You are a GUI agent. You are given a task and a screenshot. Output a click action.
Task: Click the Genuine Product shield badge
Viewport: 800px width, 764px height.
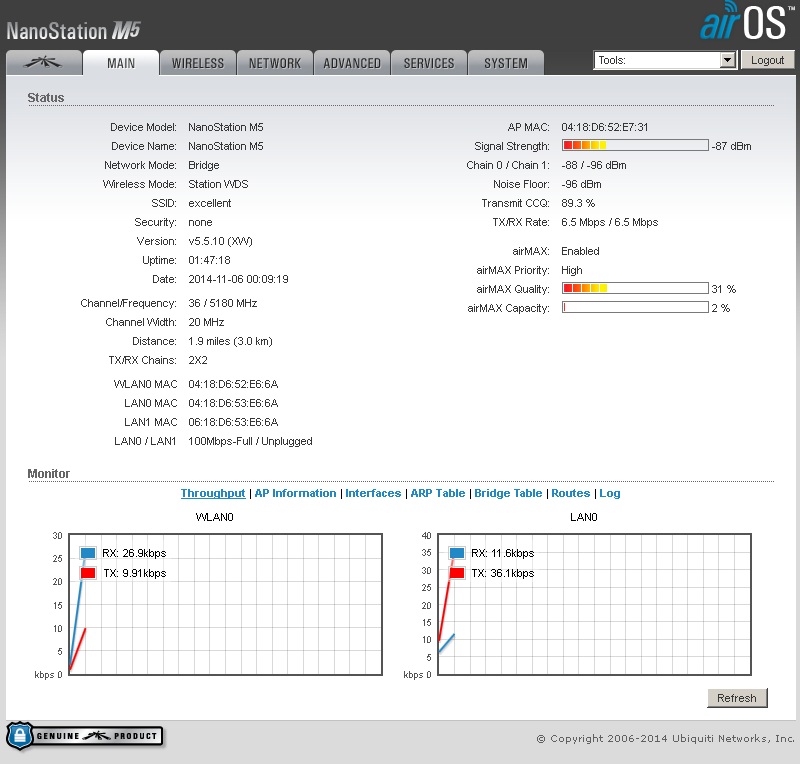coord(85,735)
